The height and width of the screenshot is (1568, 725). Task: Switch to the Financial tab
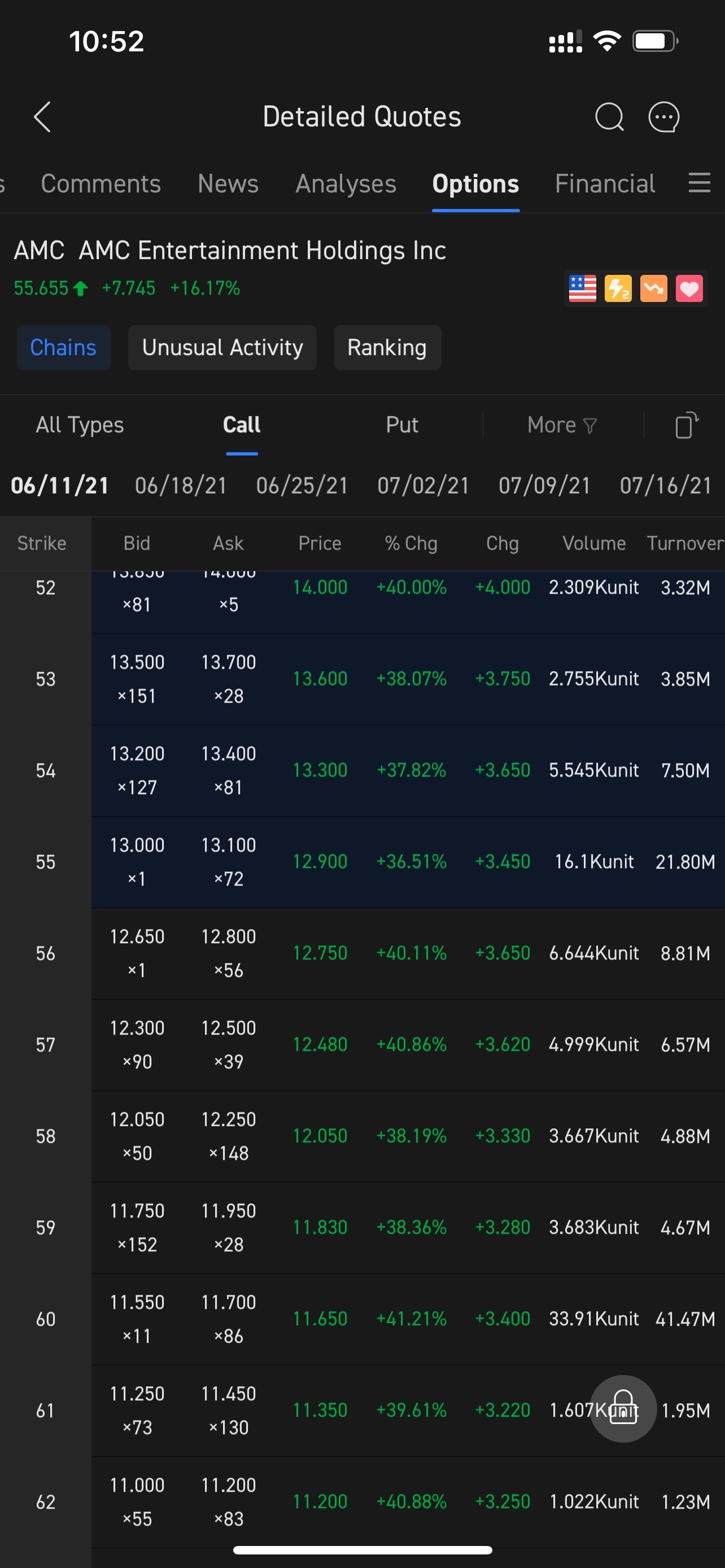click(605, 184)
